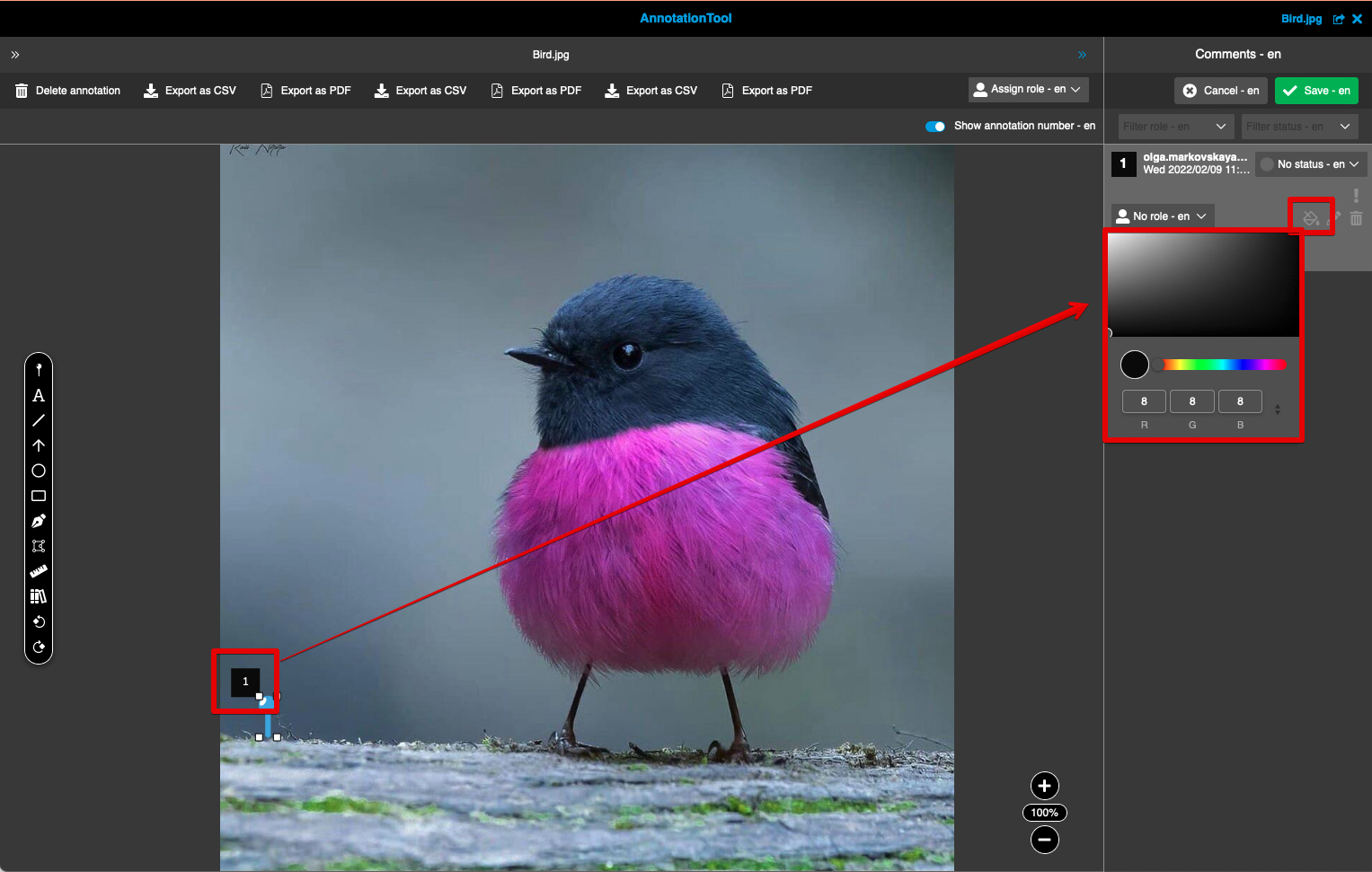Viewport: 1372px width, 872px height.
Task: Select the Pen tool
Action: pyautogui.click(x=39, y=521)
